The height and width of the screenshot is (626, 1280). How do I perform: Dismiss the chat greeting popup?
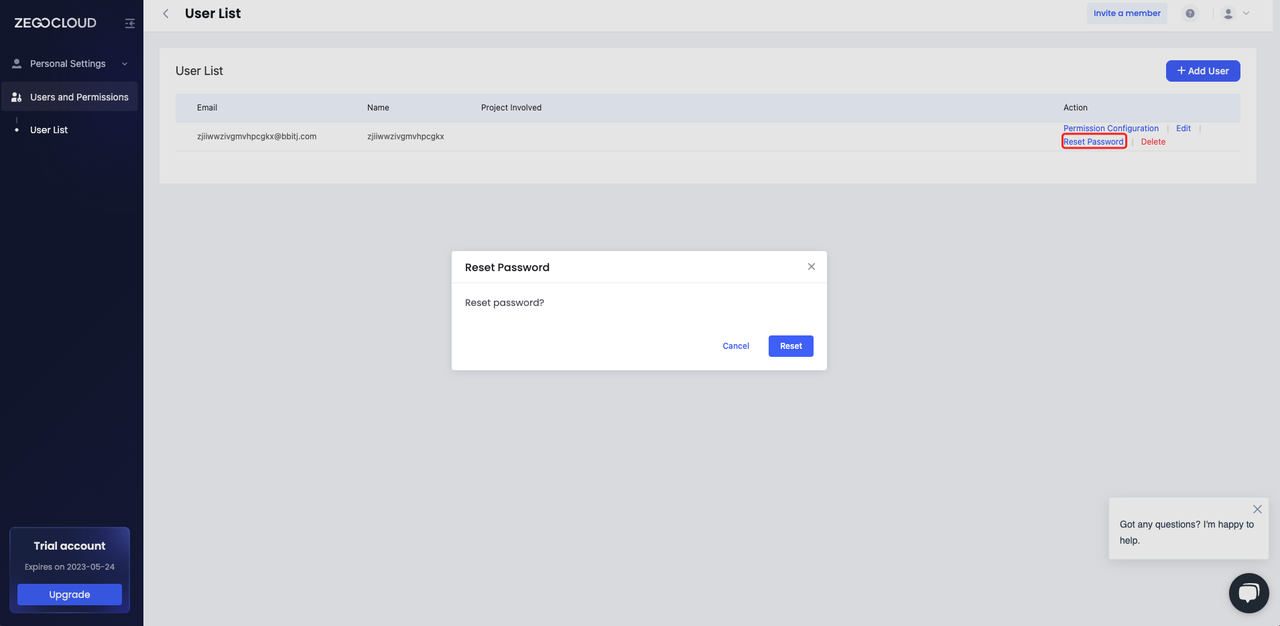point(1257,509)
